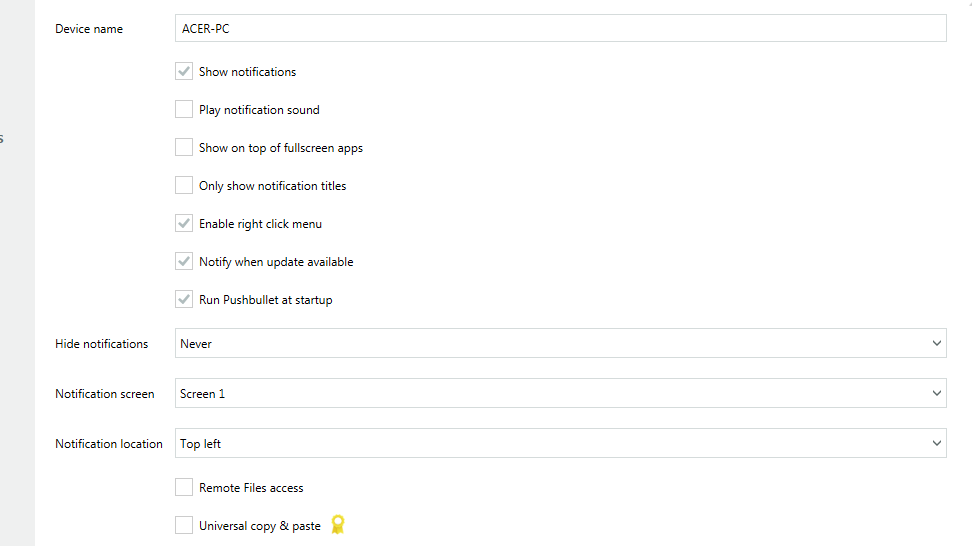Screen dimensions: 972x546
Task: Click the Notification screen label text
Action: (105, 394)
